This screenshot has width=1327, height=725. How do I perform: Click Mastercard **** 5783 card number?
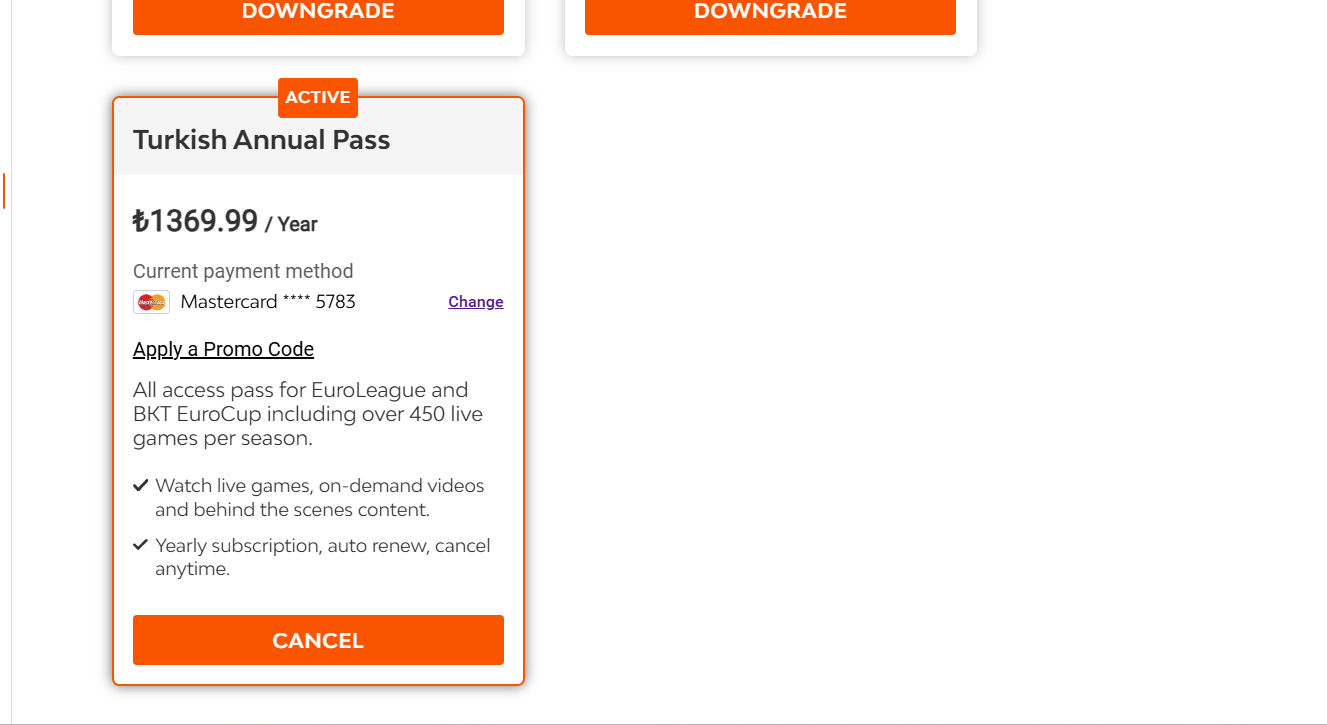coord(268,302)
